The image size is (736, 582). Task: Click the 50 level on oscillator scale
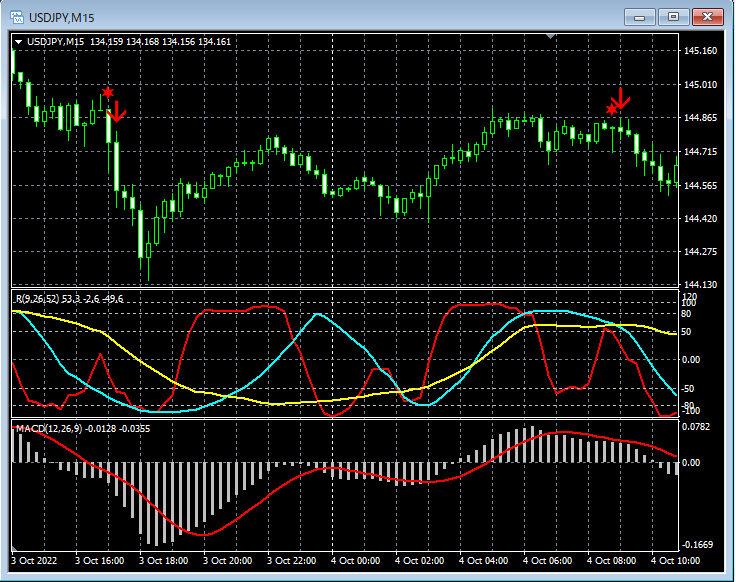point(686,332)
